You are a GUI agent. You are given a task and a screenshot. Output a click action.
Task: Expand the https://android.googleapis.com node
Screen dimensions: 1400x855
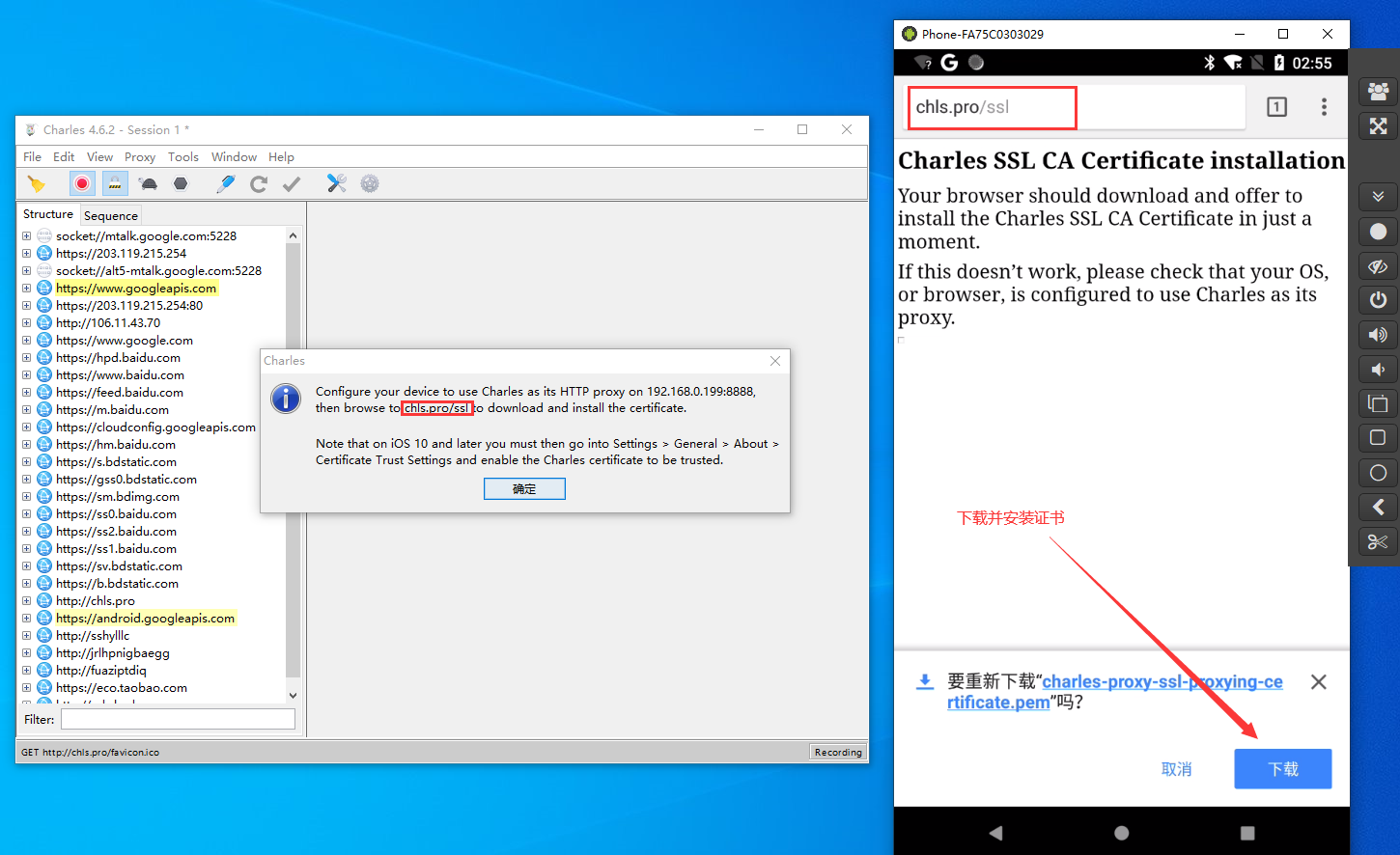point(27,618)
